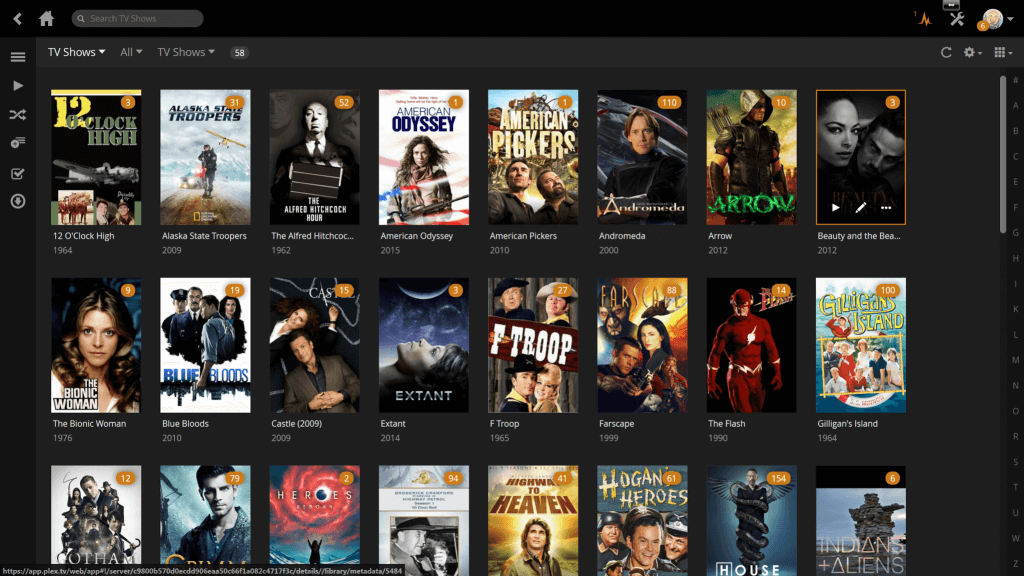Open the Heroes Reborn poster
Viewport: 1024px width, 576px height.
tap(314, 520)
